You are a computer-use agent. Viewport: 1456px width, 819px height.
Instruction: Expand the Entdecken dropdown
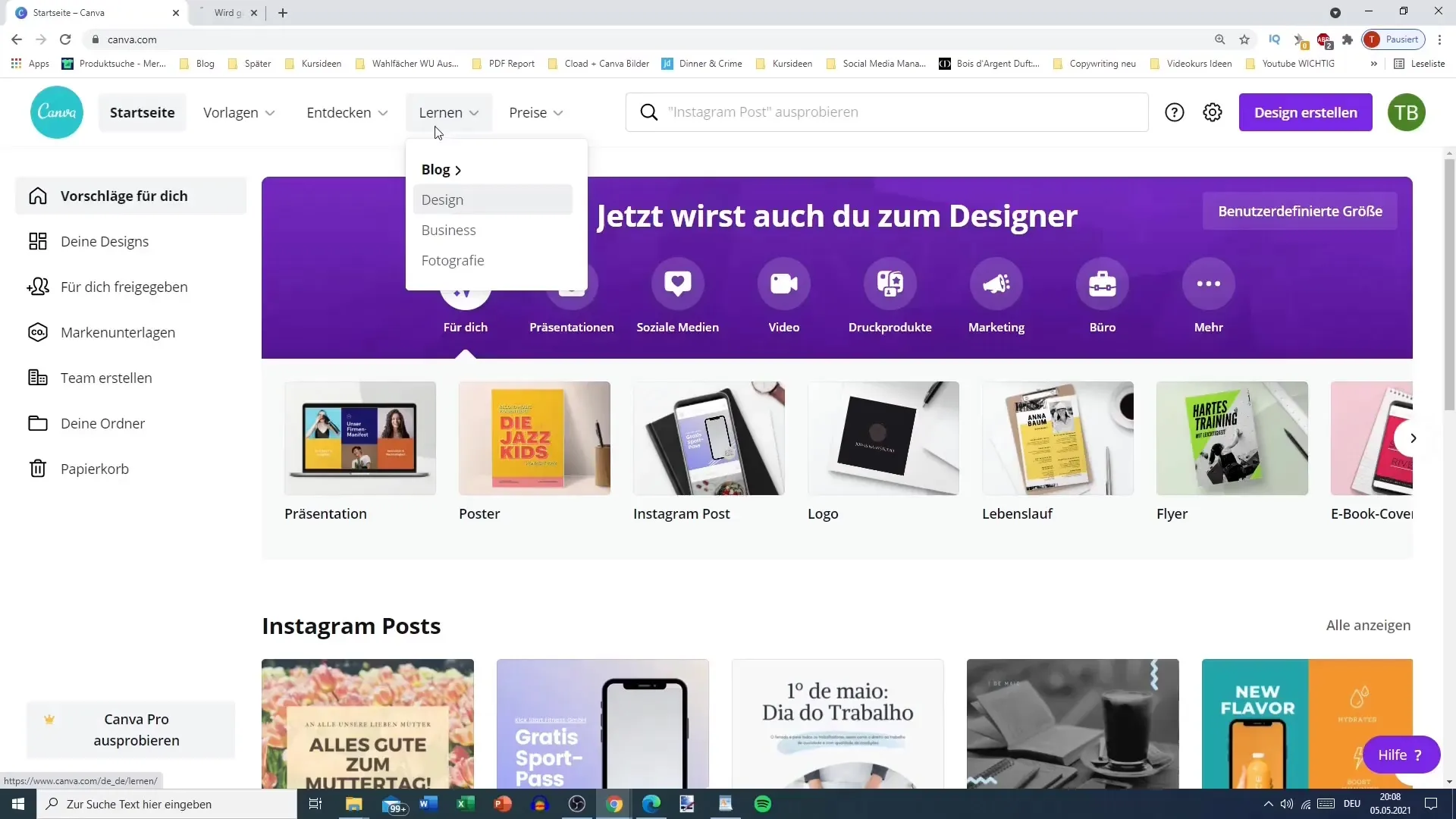click(347, 112)
